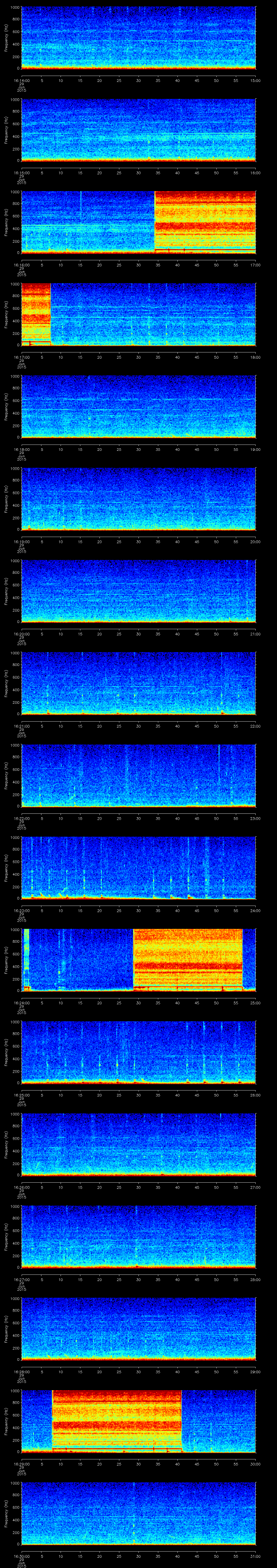Viewport: 277px width, 1568px height.
Task: Open the spectrogram panel beginning at 16:24:00
Action: coord(138,960)
